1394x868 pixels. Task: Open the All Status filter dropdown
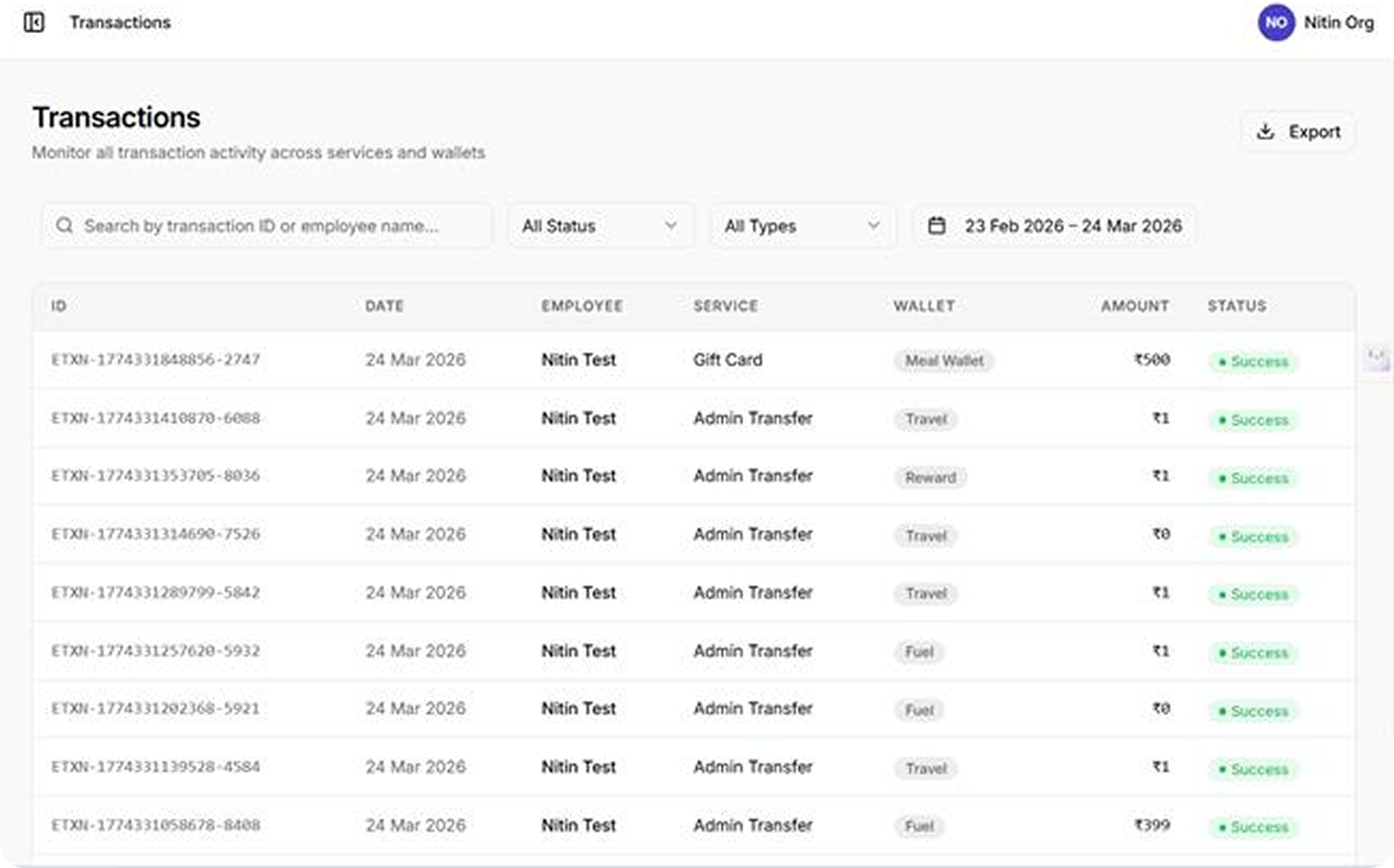coord(600,226)
